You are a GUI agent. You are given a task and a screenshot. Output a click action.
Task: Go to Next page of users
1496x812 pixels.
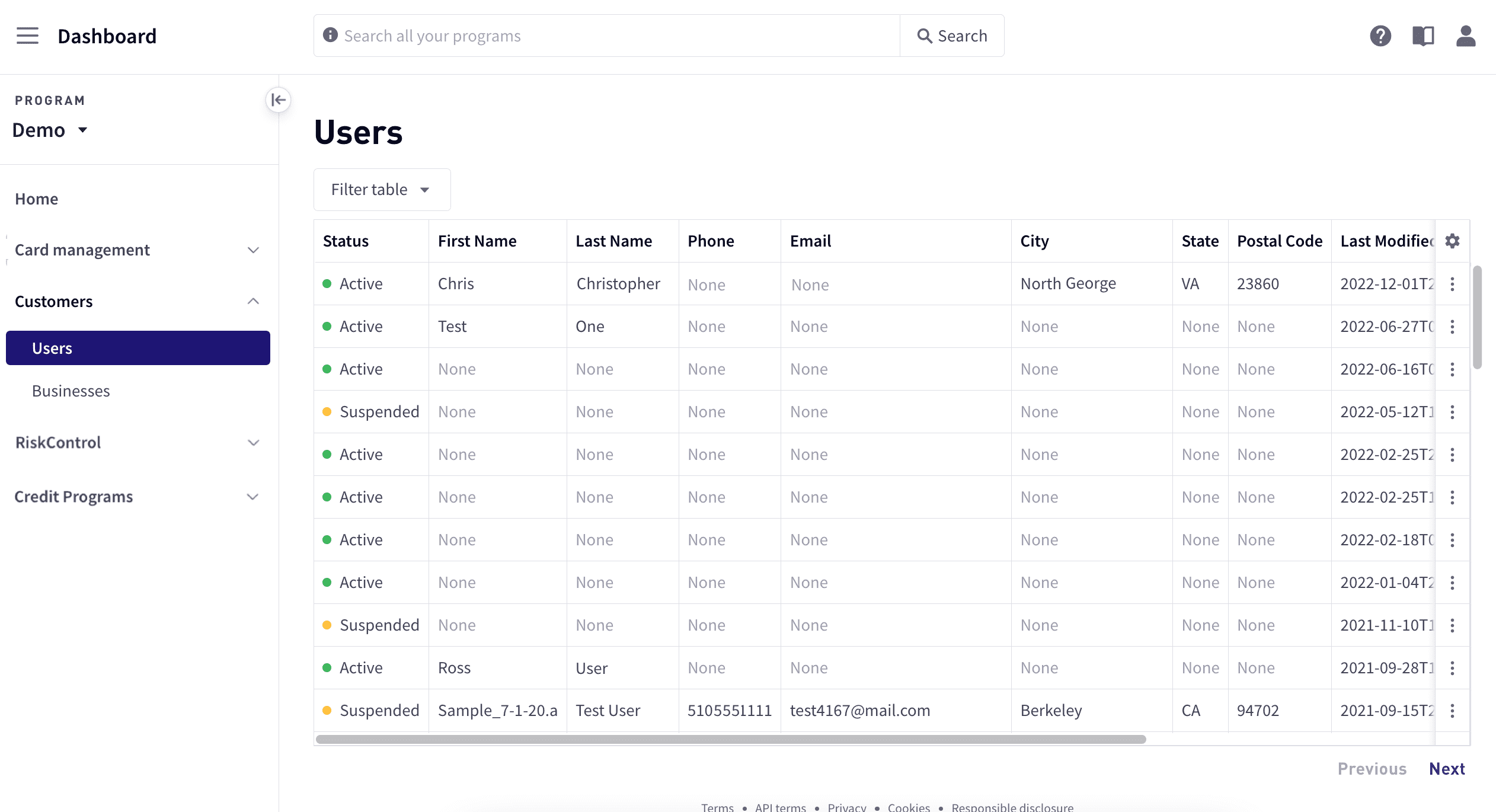pos(1446,769)
